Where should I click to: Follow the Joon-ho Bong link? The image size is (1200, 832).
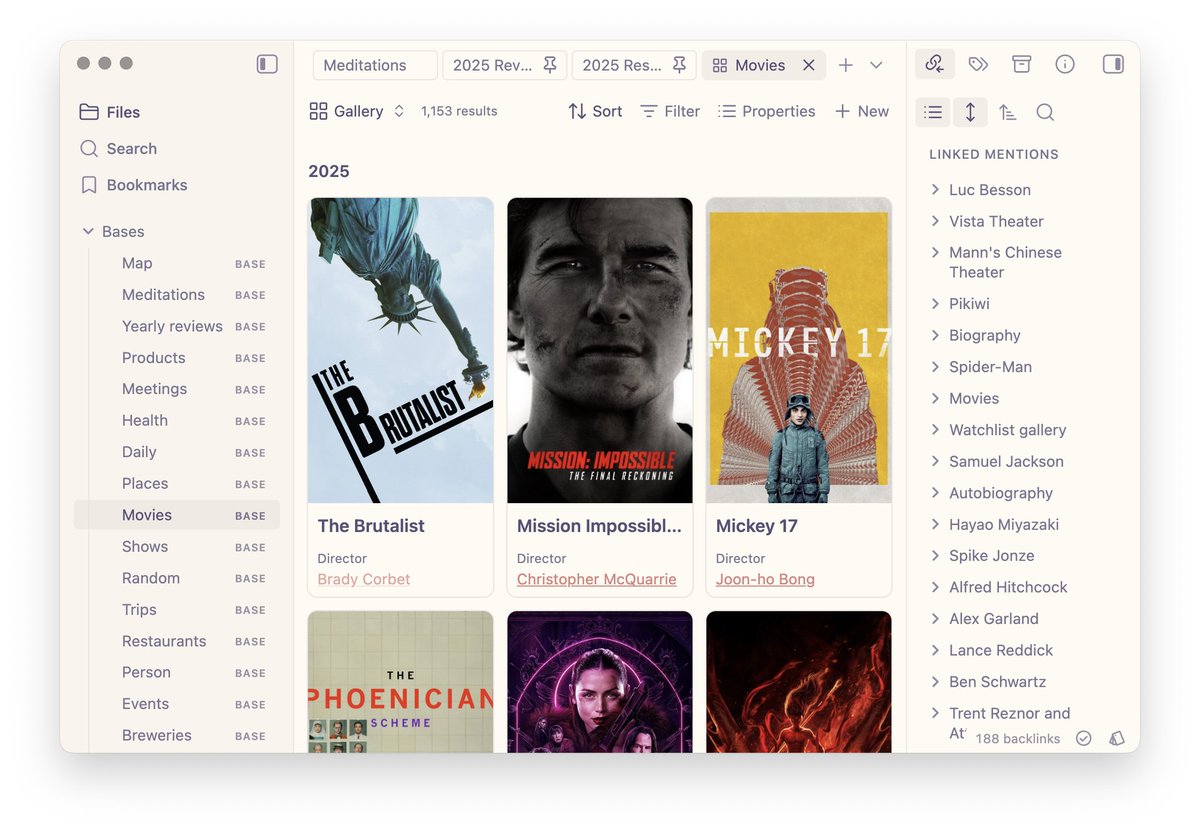765,579
